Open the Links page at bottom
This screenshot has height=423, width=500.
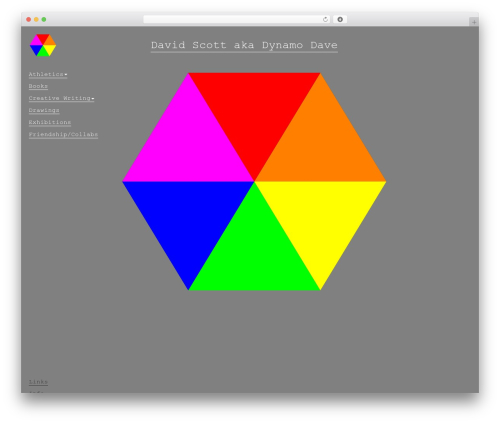[38, 382]
